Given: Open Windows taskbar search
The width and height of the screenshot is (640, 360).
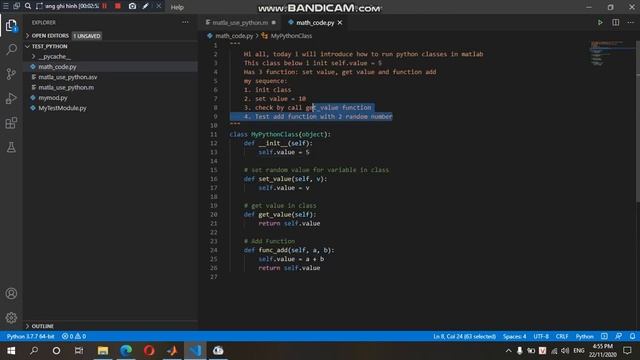Looking at the screenshot, I should [34, 351].
